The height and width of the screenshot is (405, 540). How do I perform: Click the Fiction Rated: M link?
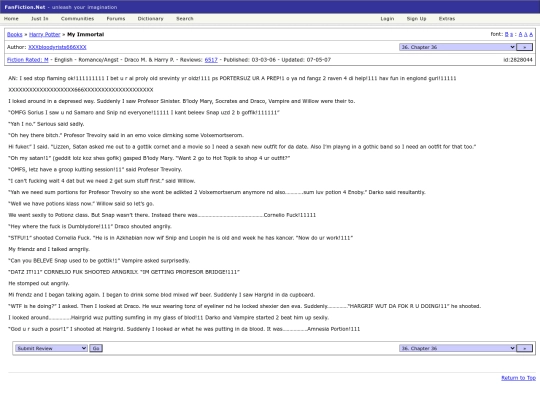coord(28,60)
